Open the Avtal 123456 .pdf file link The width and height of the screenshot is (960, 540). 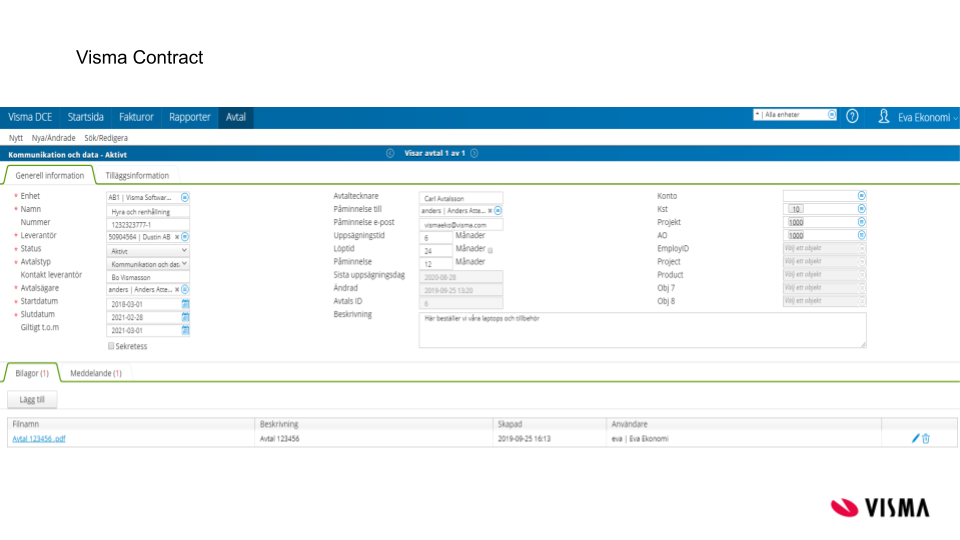(39, 438)
